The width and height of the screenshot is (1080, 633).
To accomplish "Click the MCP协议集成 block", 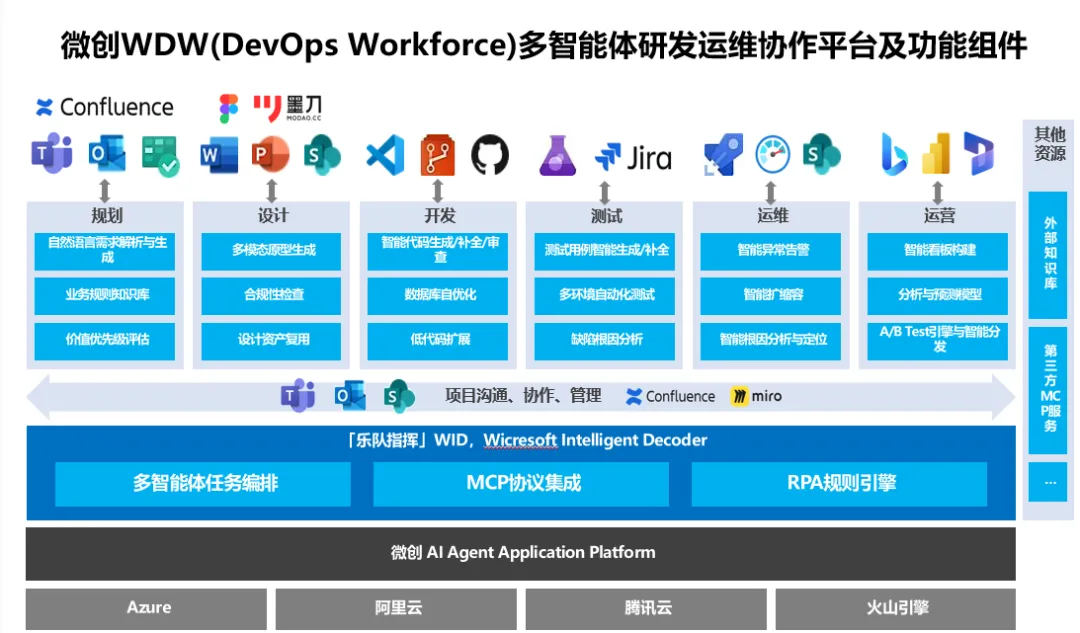I will tap(521, 484).
